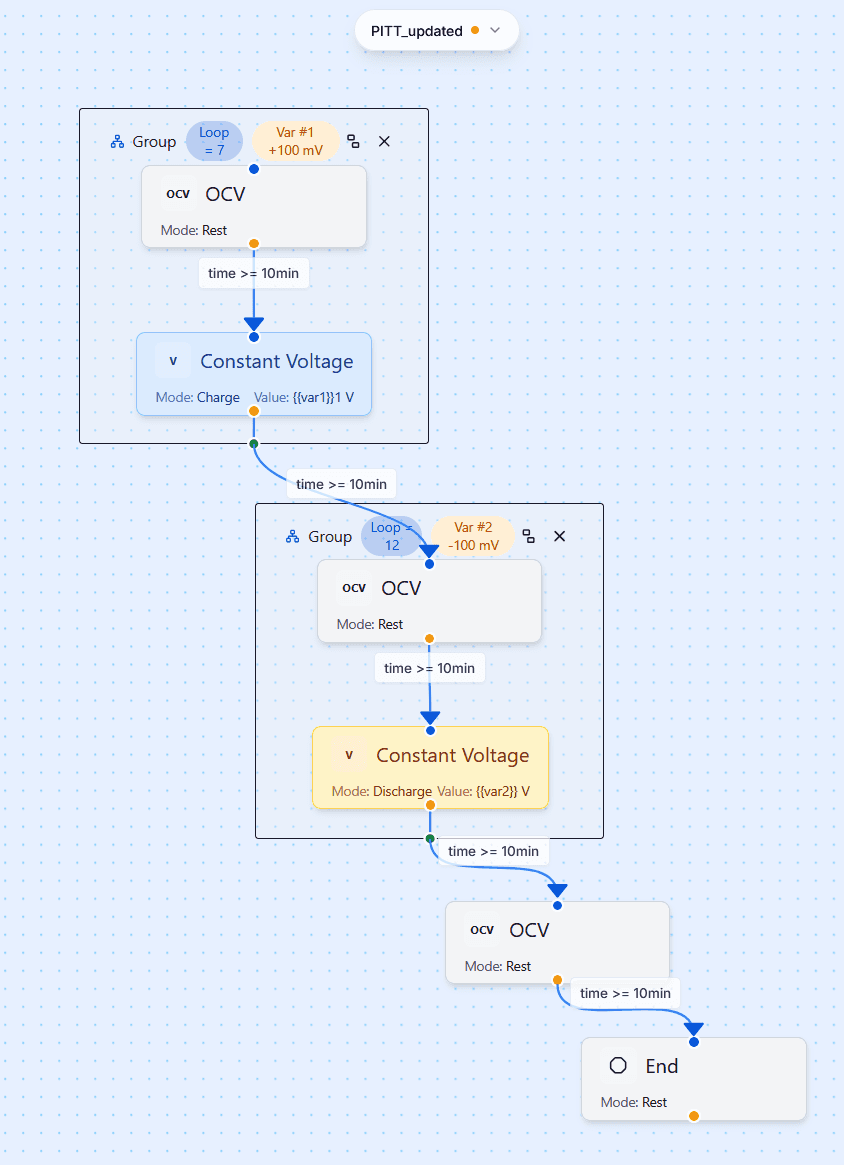Close the second Group with its X button

[x=559, y=536]
